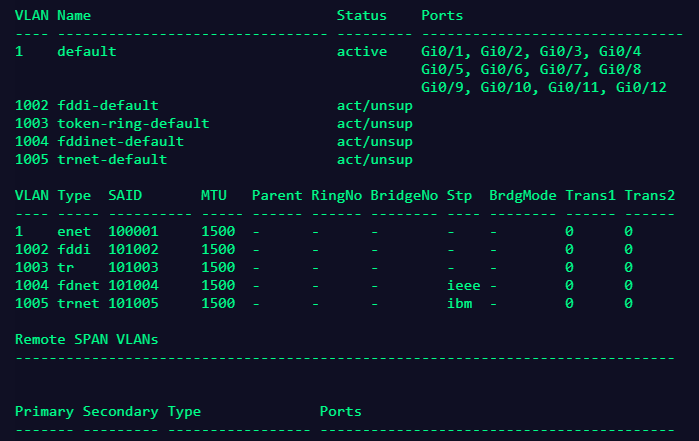This screenshot has width=699, height=441.
Task: Click the MTU column header
Action: tap(213, 195)
